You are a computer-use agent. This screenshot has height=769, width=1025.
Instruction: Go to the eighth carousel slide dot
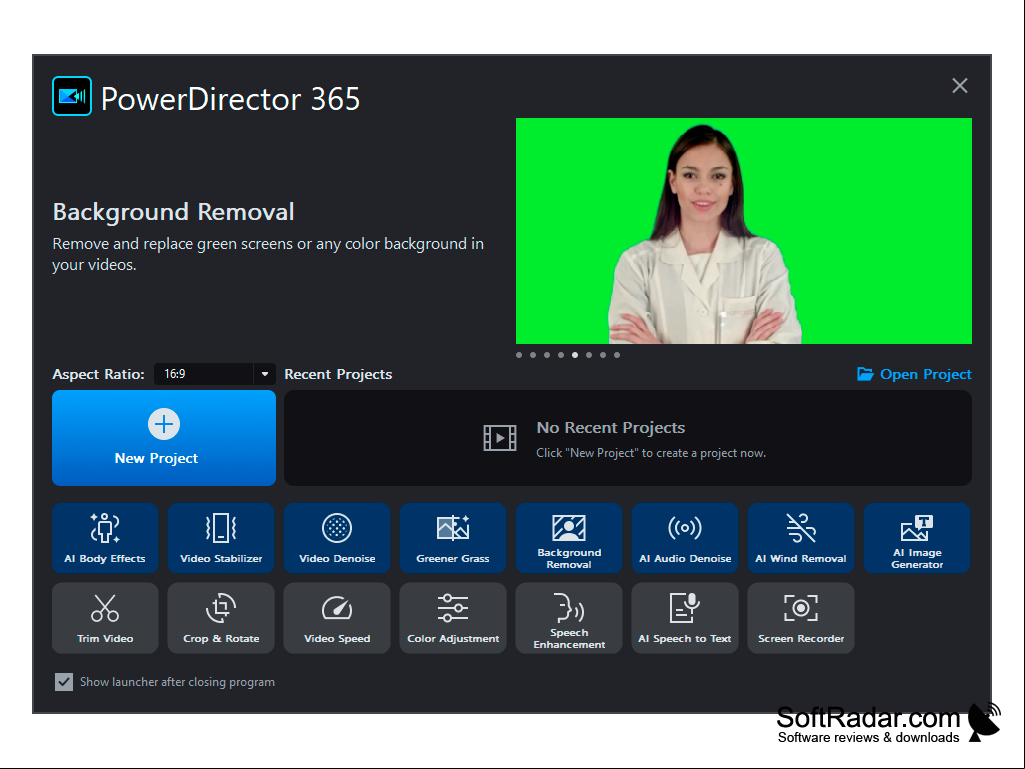(x=617, y=355)
